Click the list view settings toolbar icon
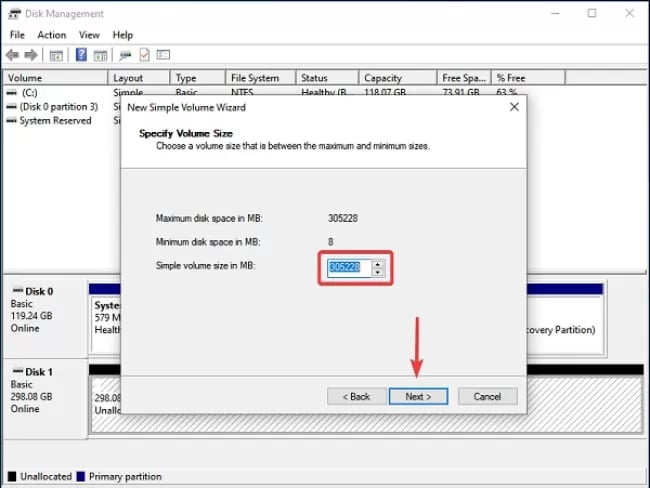650x488 pixels. (163, 54)
